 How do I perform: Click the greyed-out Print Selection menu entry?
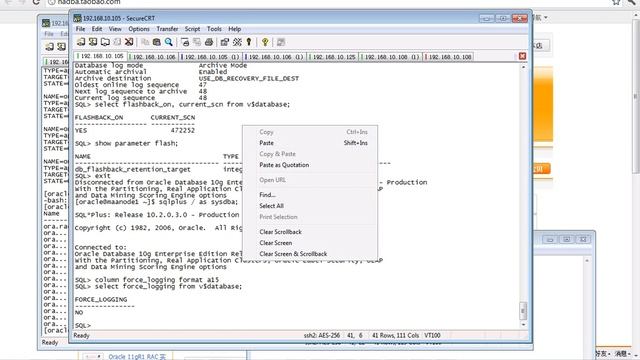[310, 217]
